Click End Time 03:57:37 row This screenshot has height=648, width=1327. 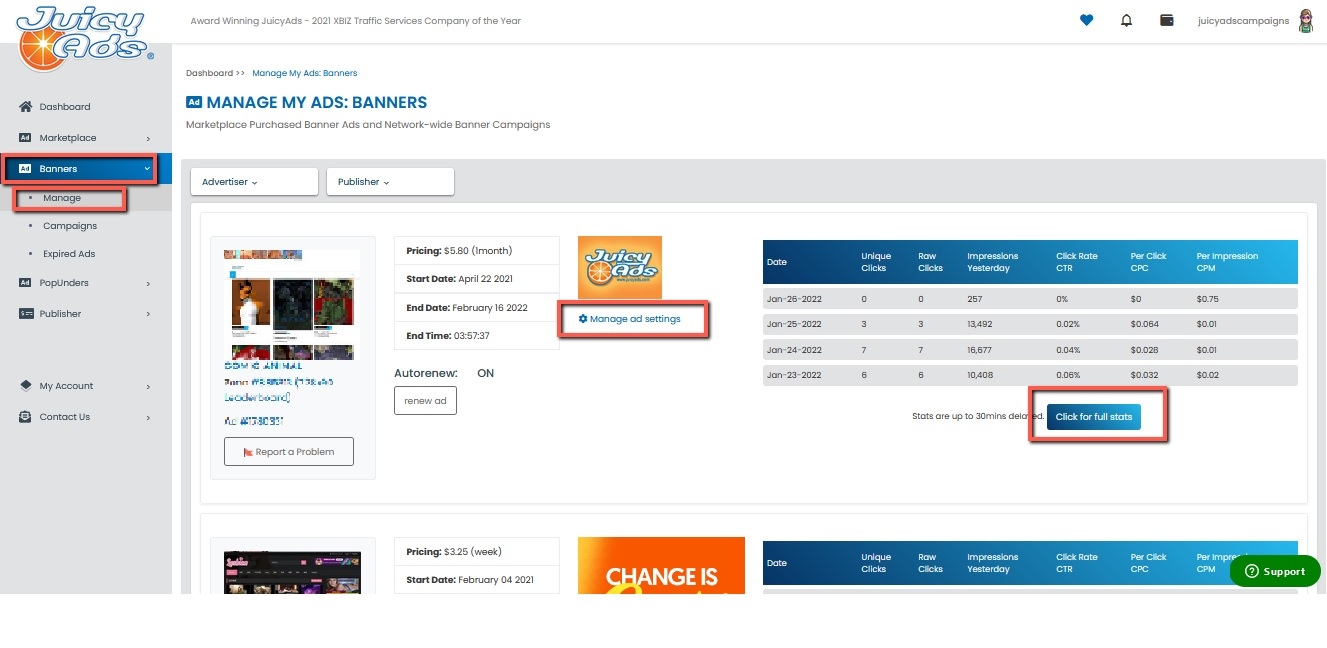(477, 336)
